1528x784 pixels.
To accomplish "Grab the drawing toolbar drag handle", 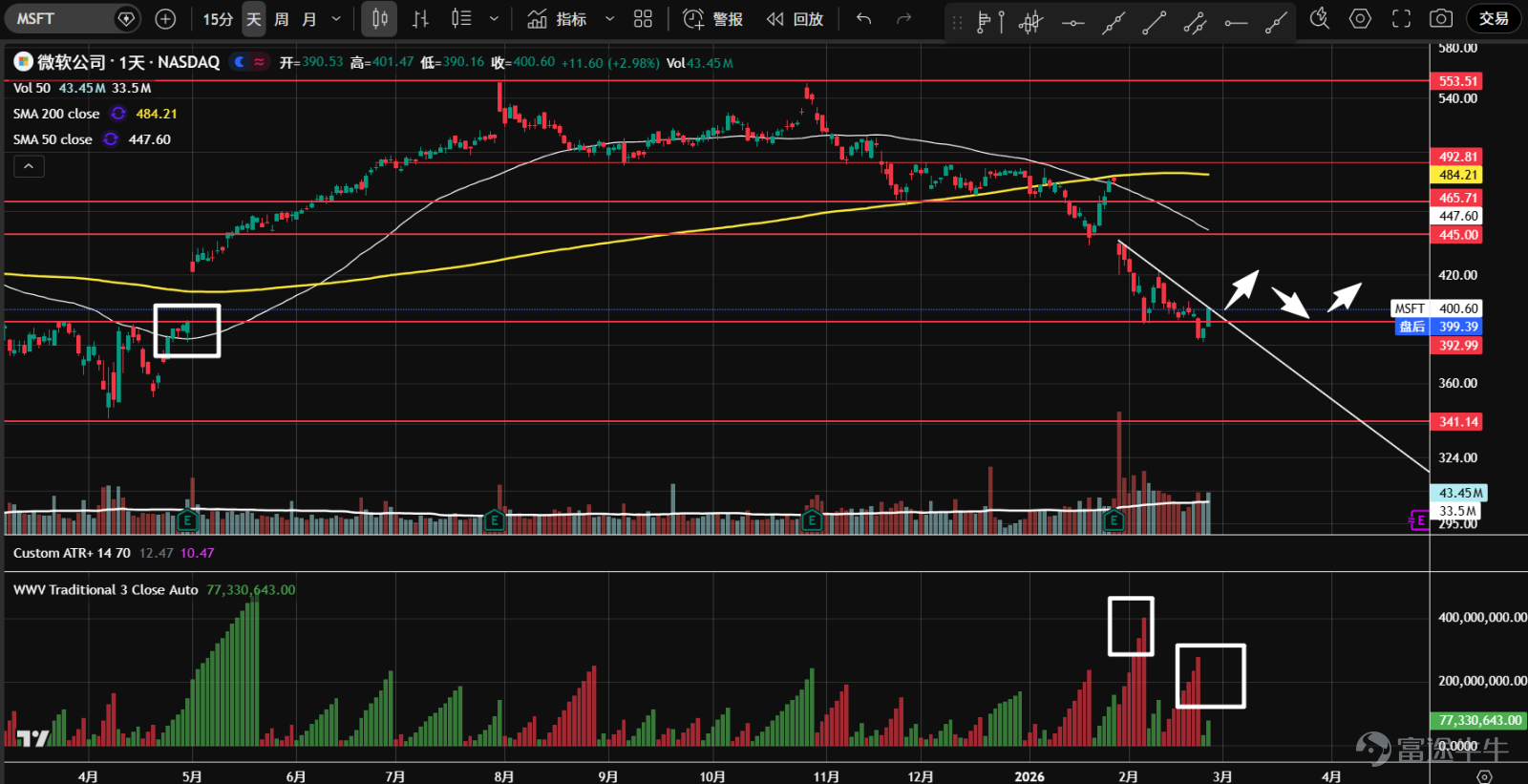I will [x=957, y=21].
